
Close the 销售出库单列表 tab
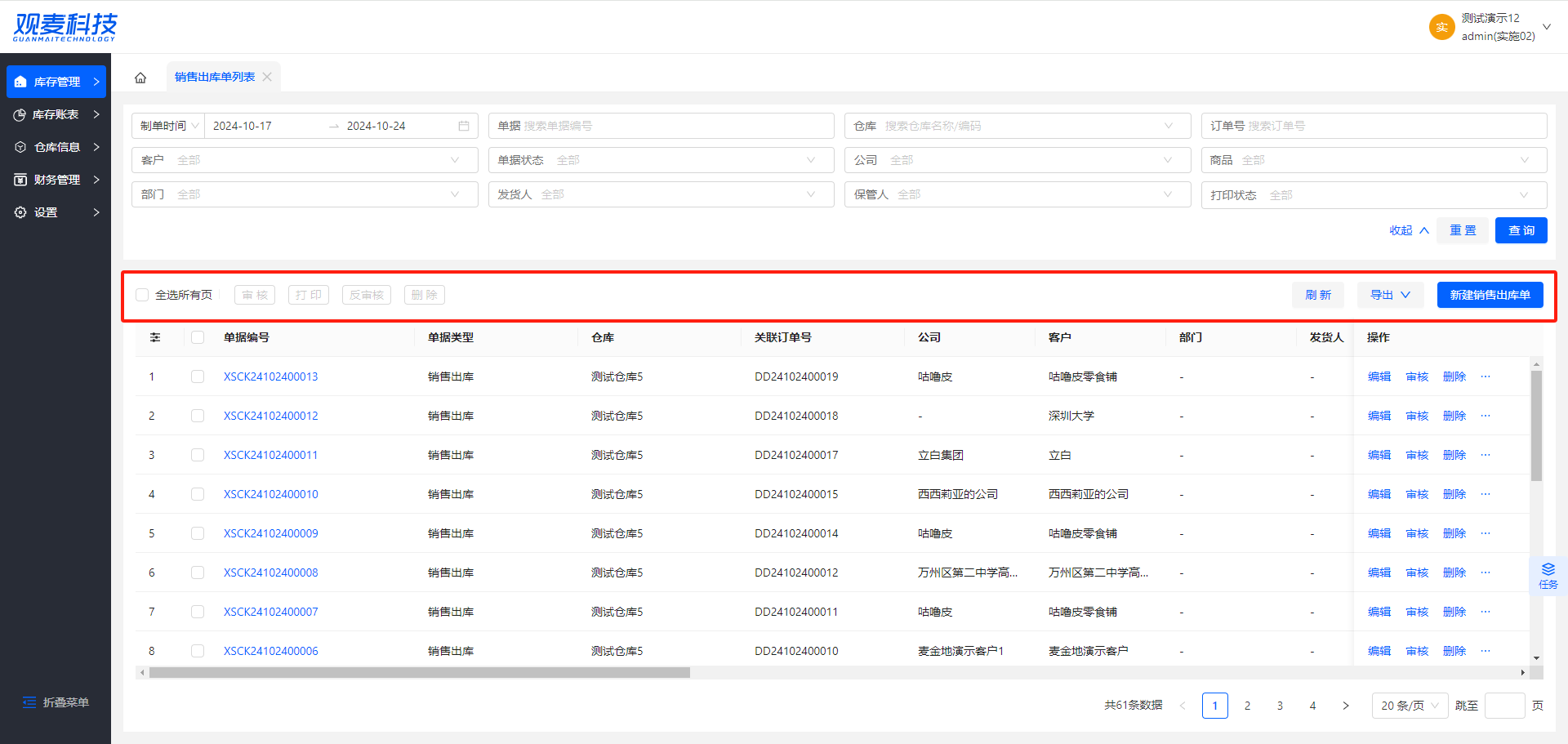[x=267, y=77]
